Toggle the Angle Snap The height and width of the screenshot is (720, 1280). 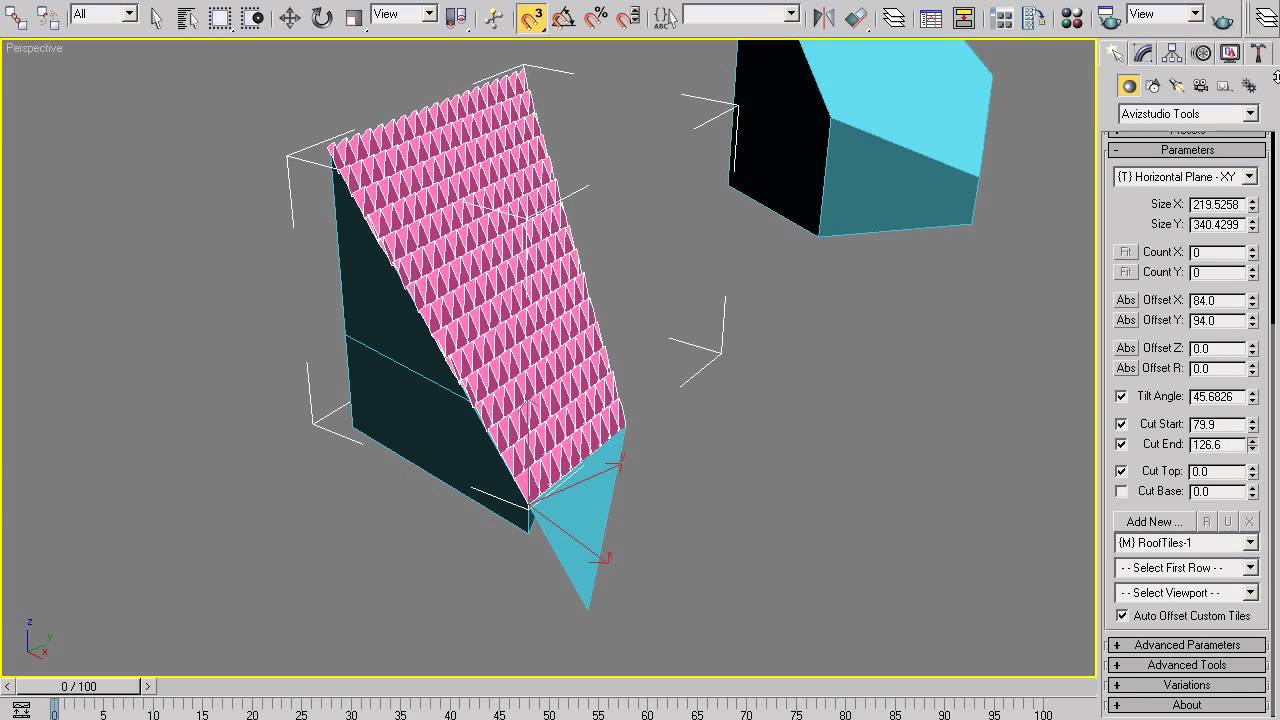[x=563, y=17]
